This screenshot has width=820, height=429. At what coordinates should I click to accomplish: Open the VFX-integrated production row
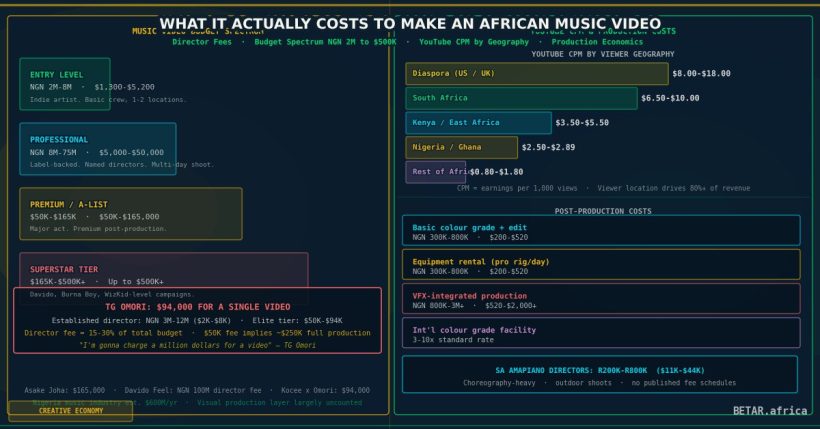(x=601, y=299)
